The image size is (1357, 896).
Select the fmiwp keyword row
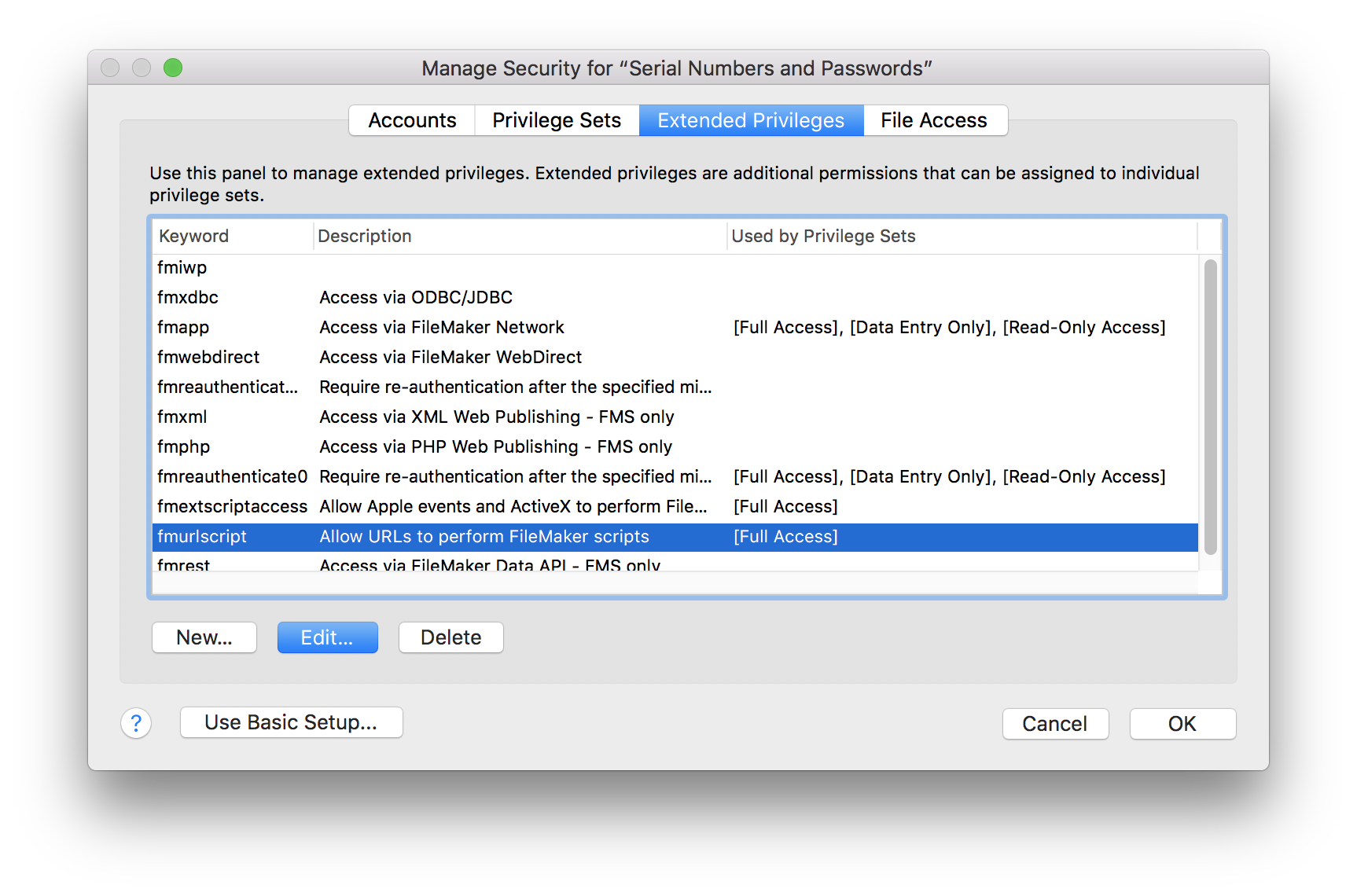point(182,267)
